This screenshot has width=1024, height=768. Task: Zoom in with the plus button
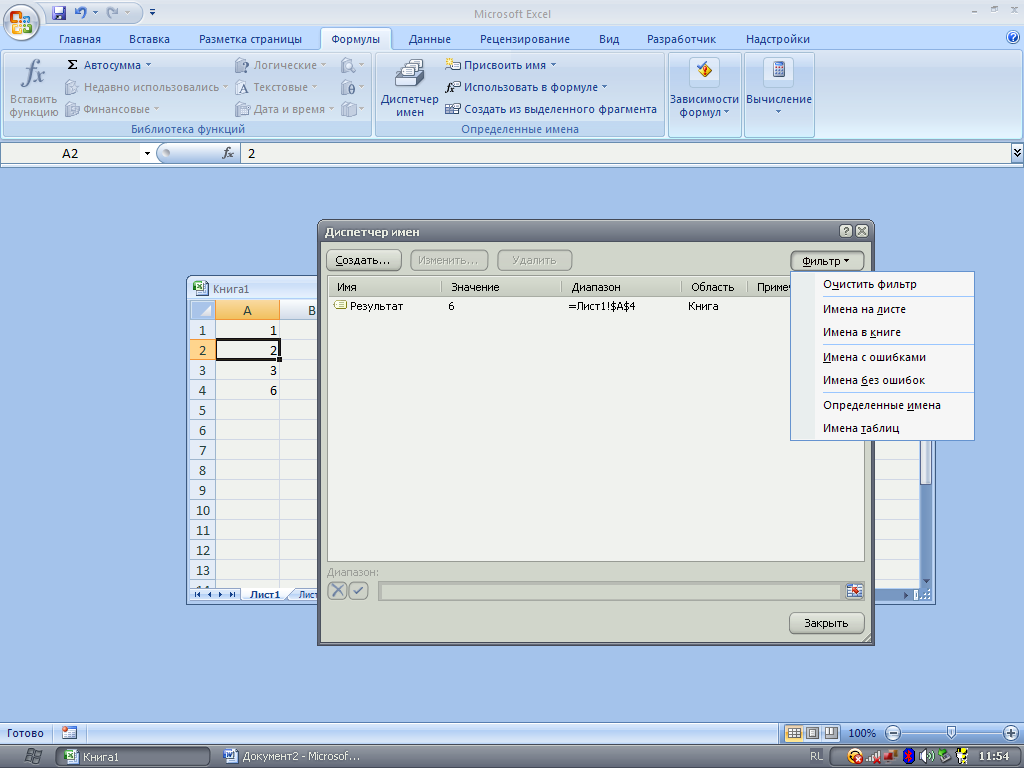tap(1010, 733)
